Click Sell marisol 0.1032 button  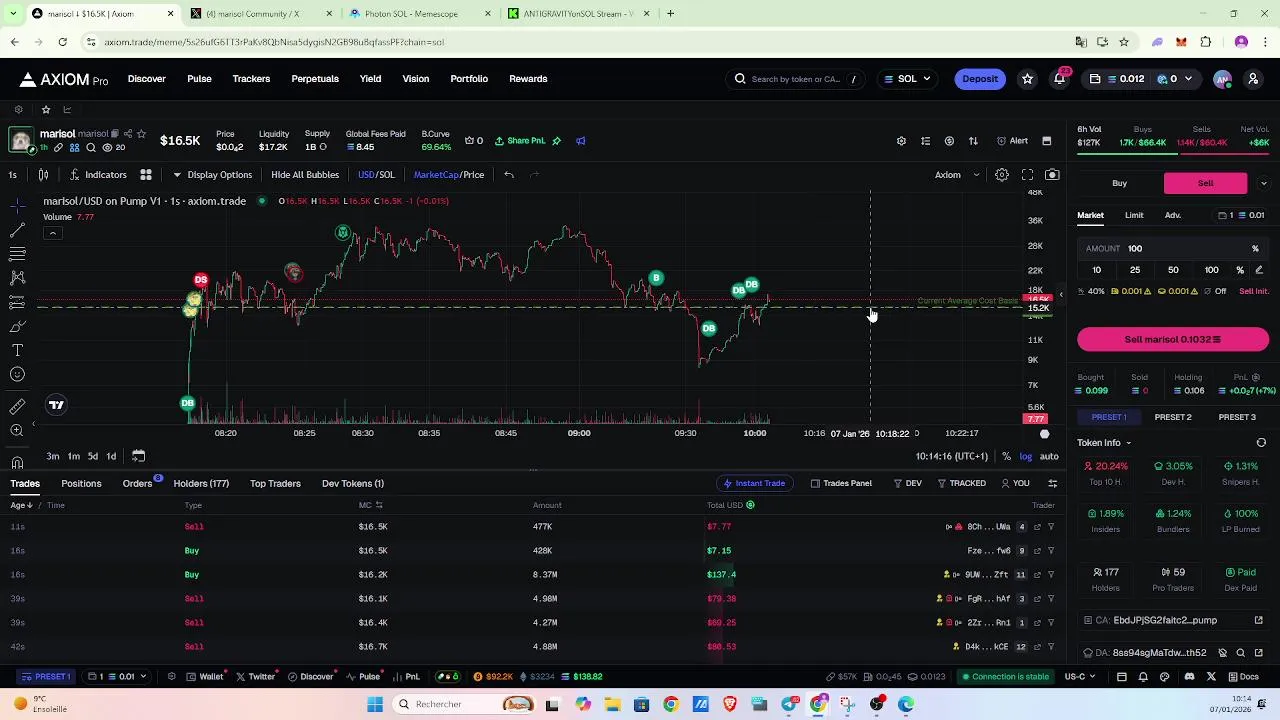pos(1173,340)
